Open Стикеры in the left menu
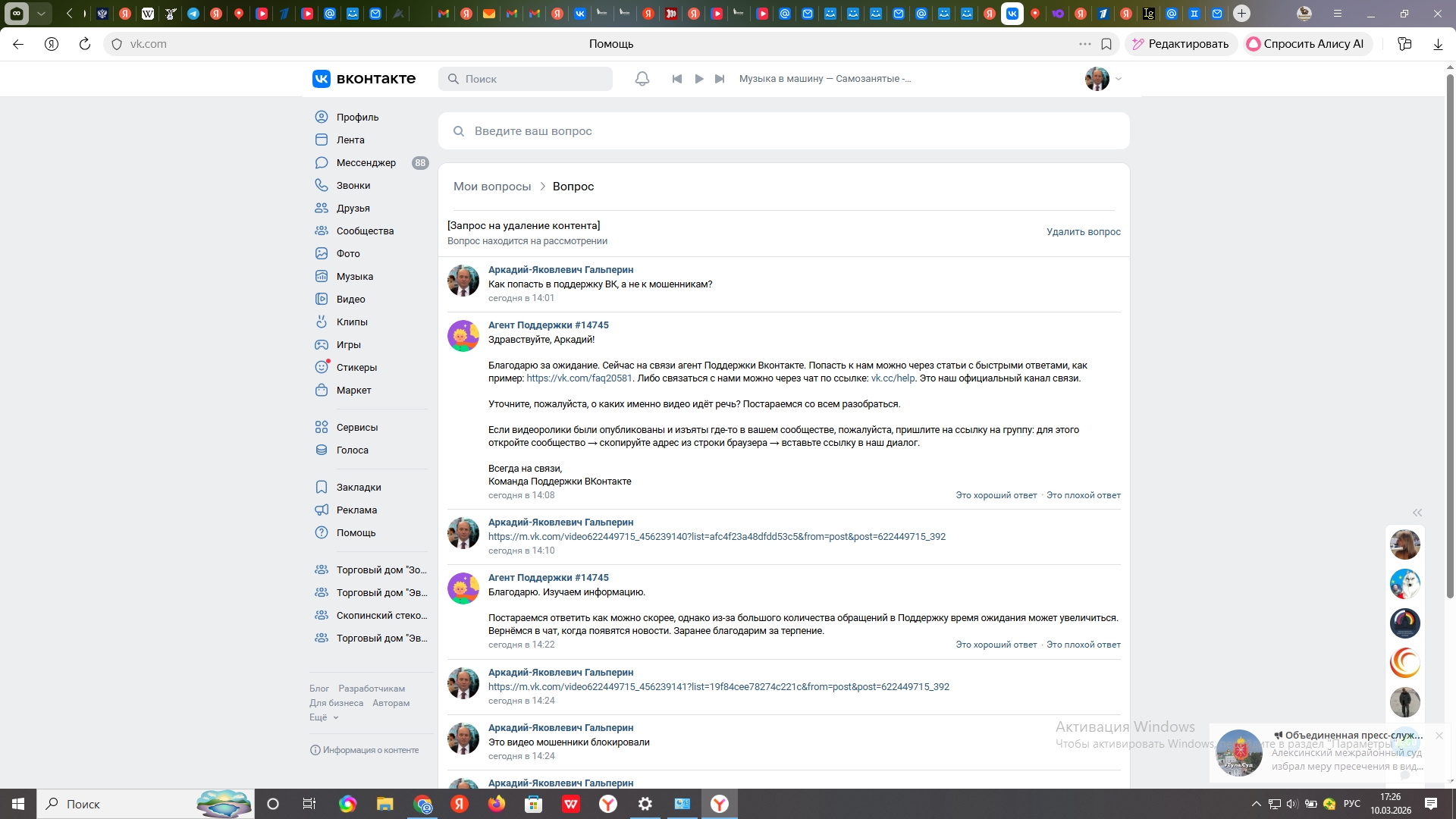Viewport: 1456px width, 819px height. 356,368
